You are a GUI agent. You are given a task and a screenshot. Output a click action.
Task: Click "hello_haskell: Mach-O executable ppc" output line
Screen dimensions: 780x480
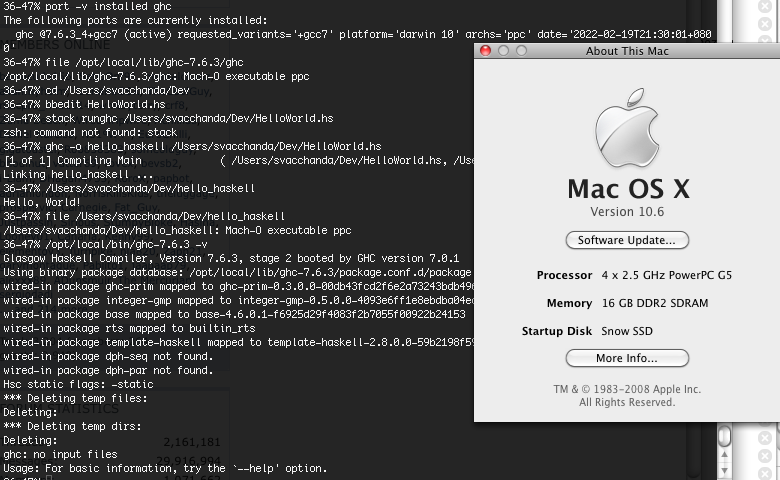point(177,230)
